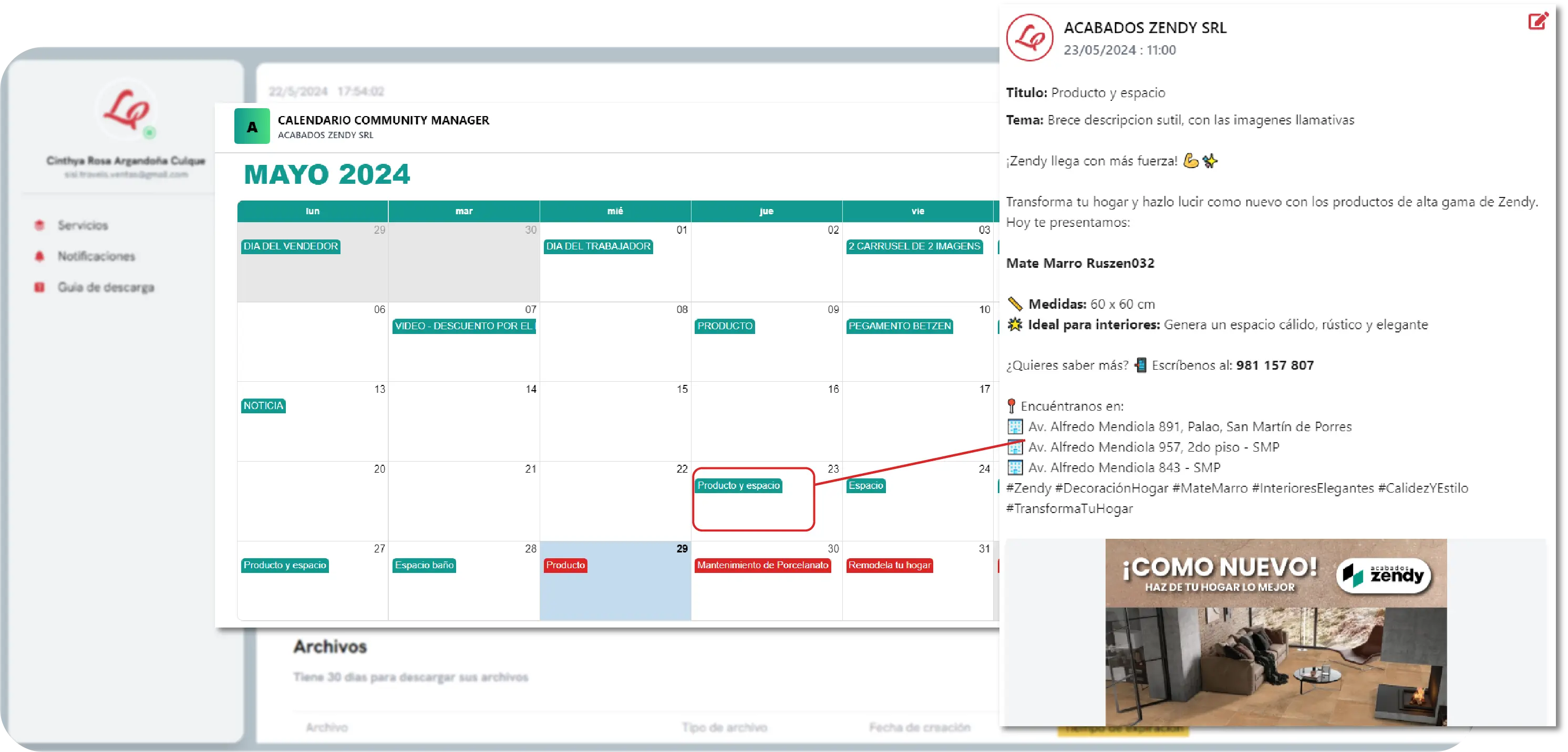This screenshot has height=752, width=1568.
Task: Click the lun column header
Action: pyautogui.click(x=312, y=211)
